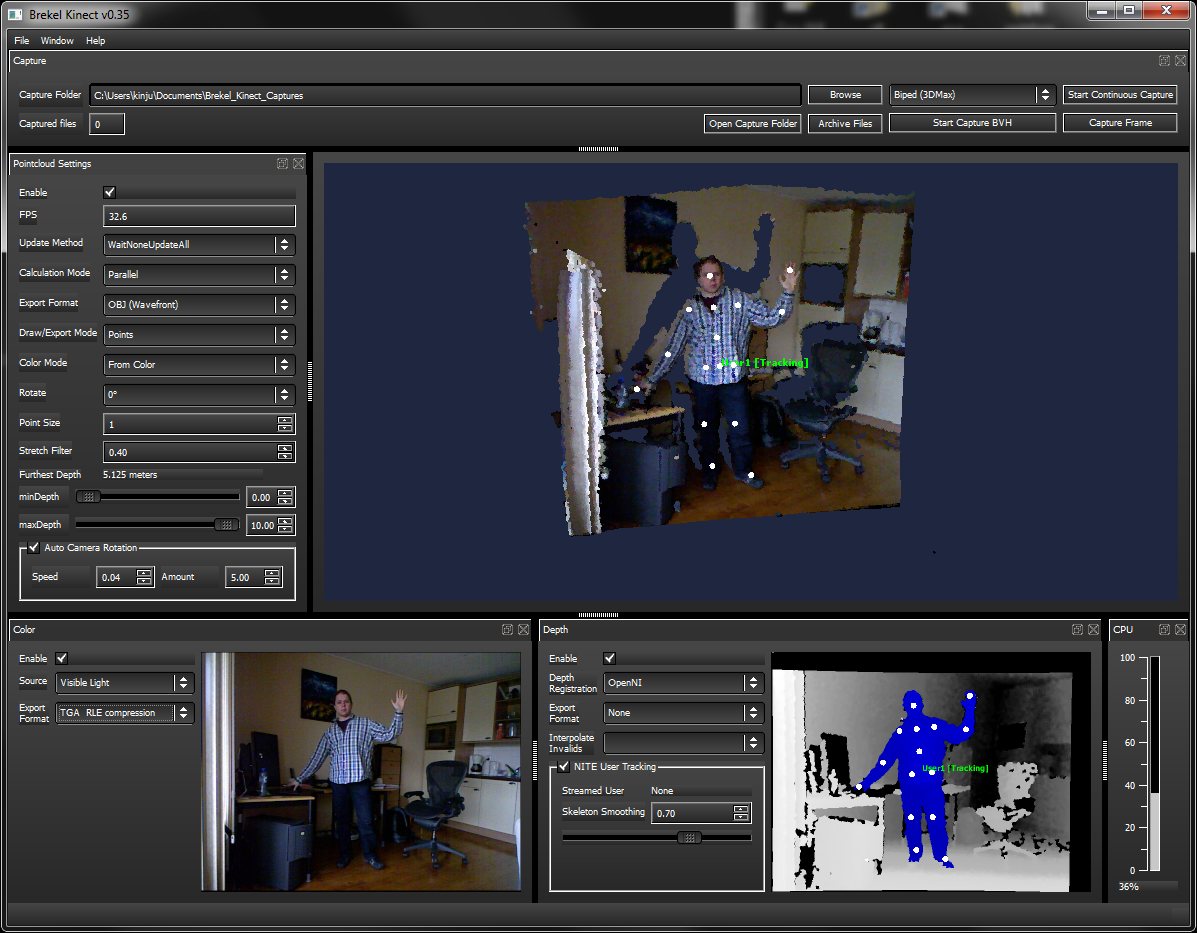1197x933 pixels.
Task: Click the FPS 32.6 field
Action: coord(199,216)
